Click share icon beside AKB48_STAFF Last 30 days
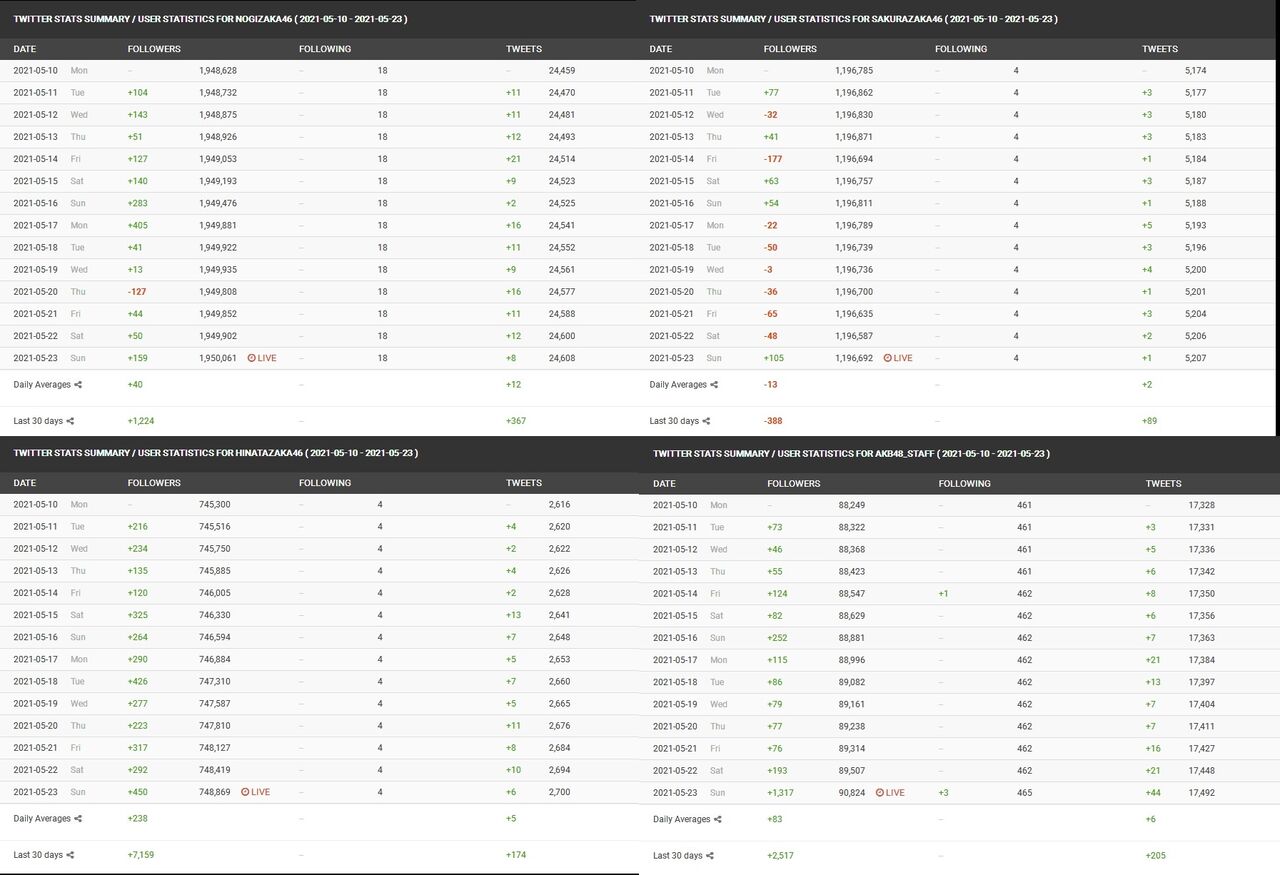Viewport: 1280px width, 875px height. pos(710,856)
